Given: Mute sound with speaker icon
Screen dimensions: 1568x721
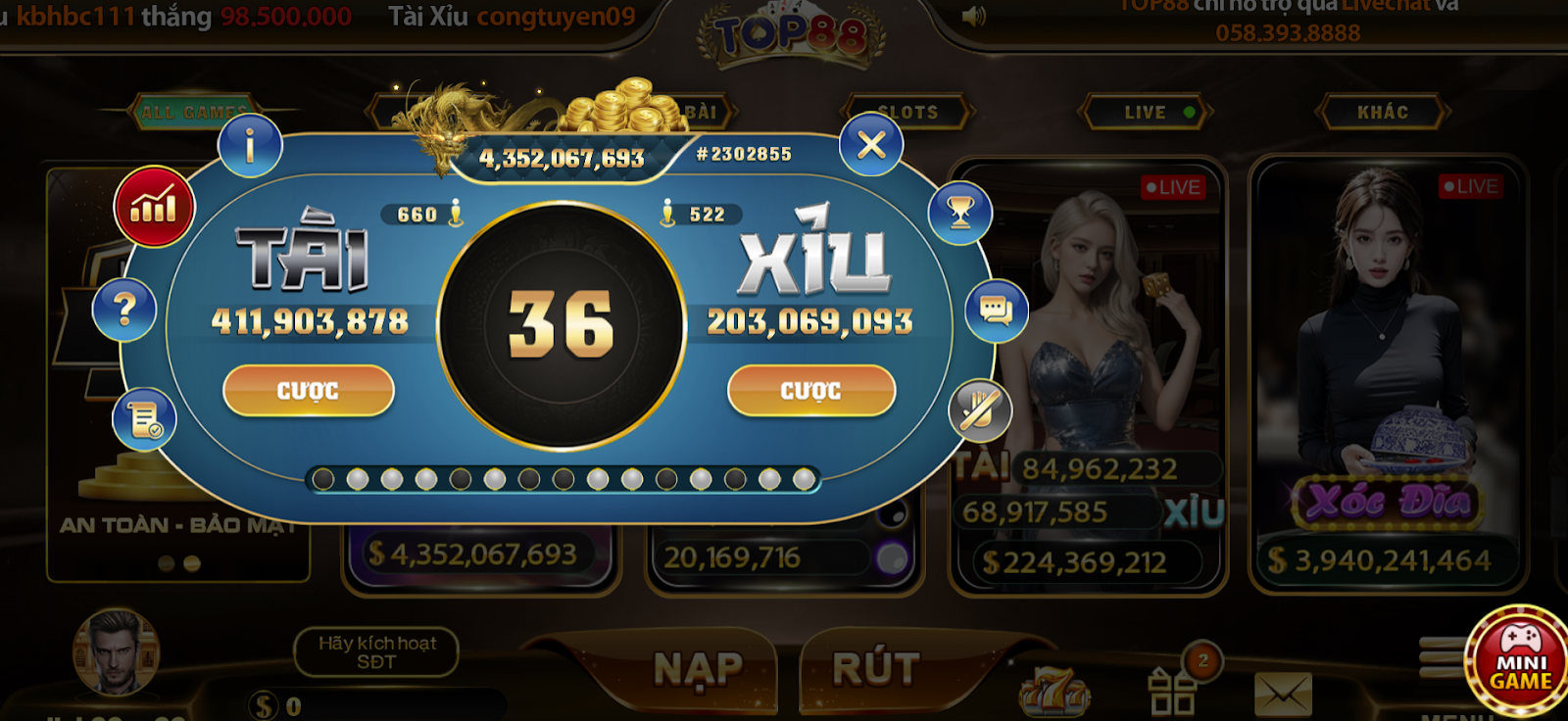Looking at the screenshot, I should [x=973, y=16].
